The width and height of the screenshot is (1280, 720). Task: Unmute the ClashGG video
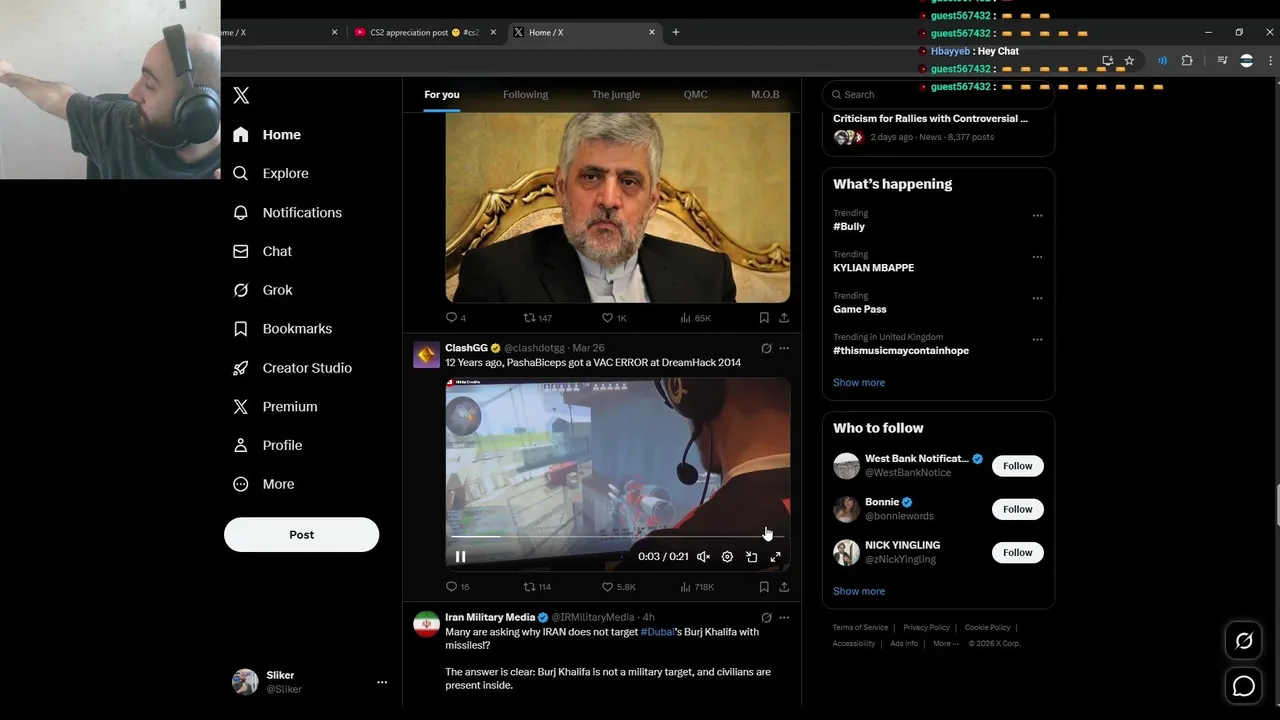pos(703,557)
